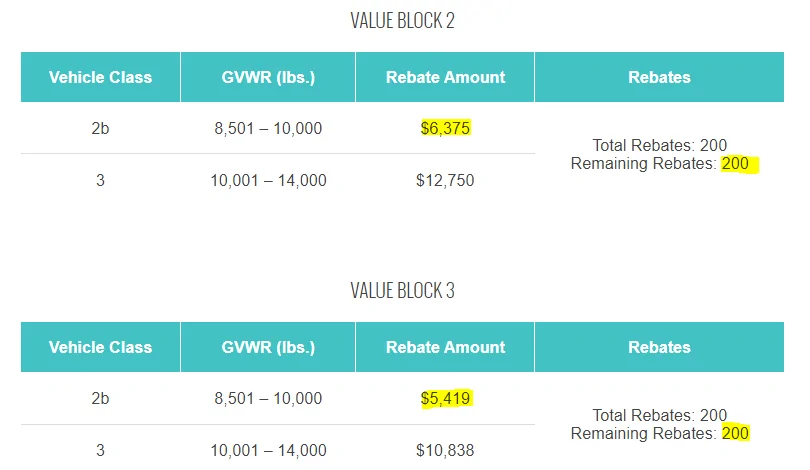810x470 pixels.
Task: Select Rebate Amount header in Value Block 3
Action: point(445,347)
